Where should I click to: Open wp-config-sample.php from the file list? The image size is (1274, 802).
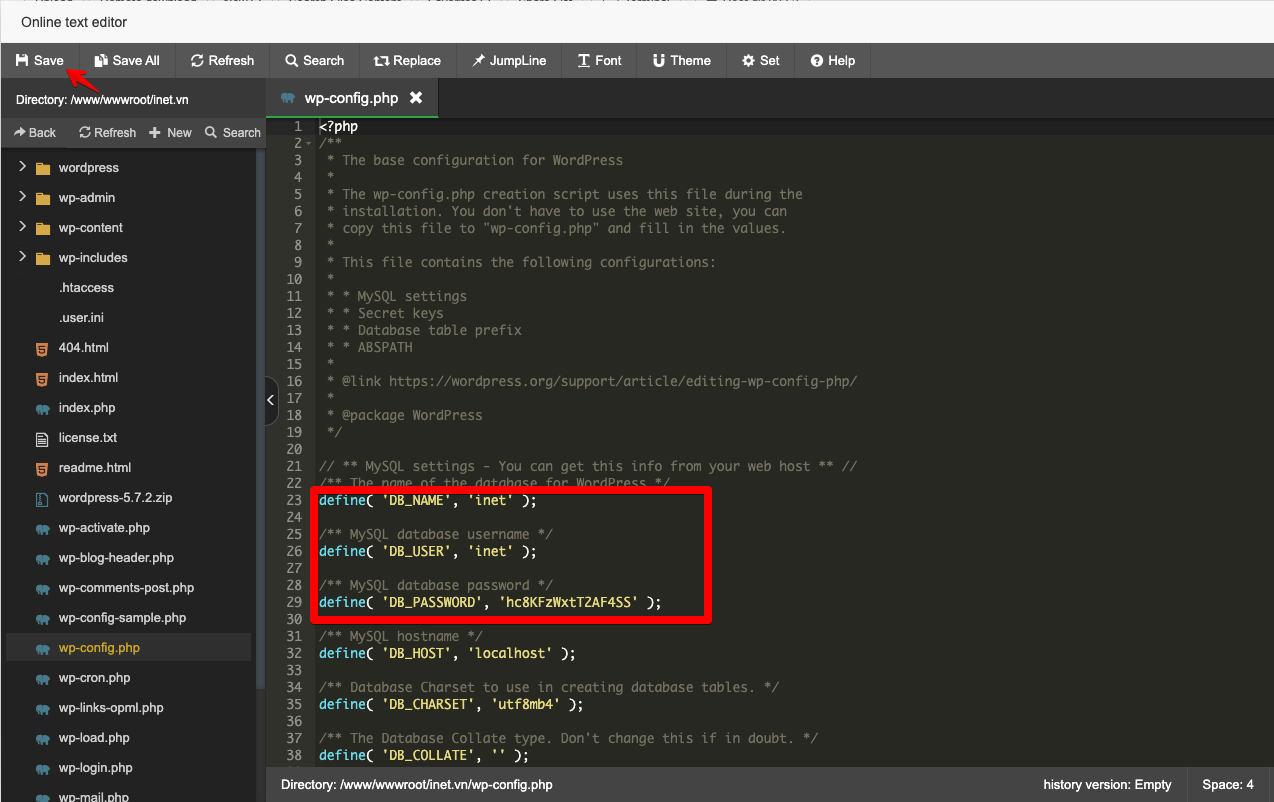[x=122, y=618]
